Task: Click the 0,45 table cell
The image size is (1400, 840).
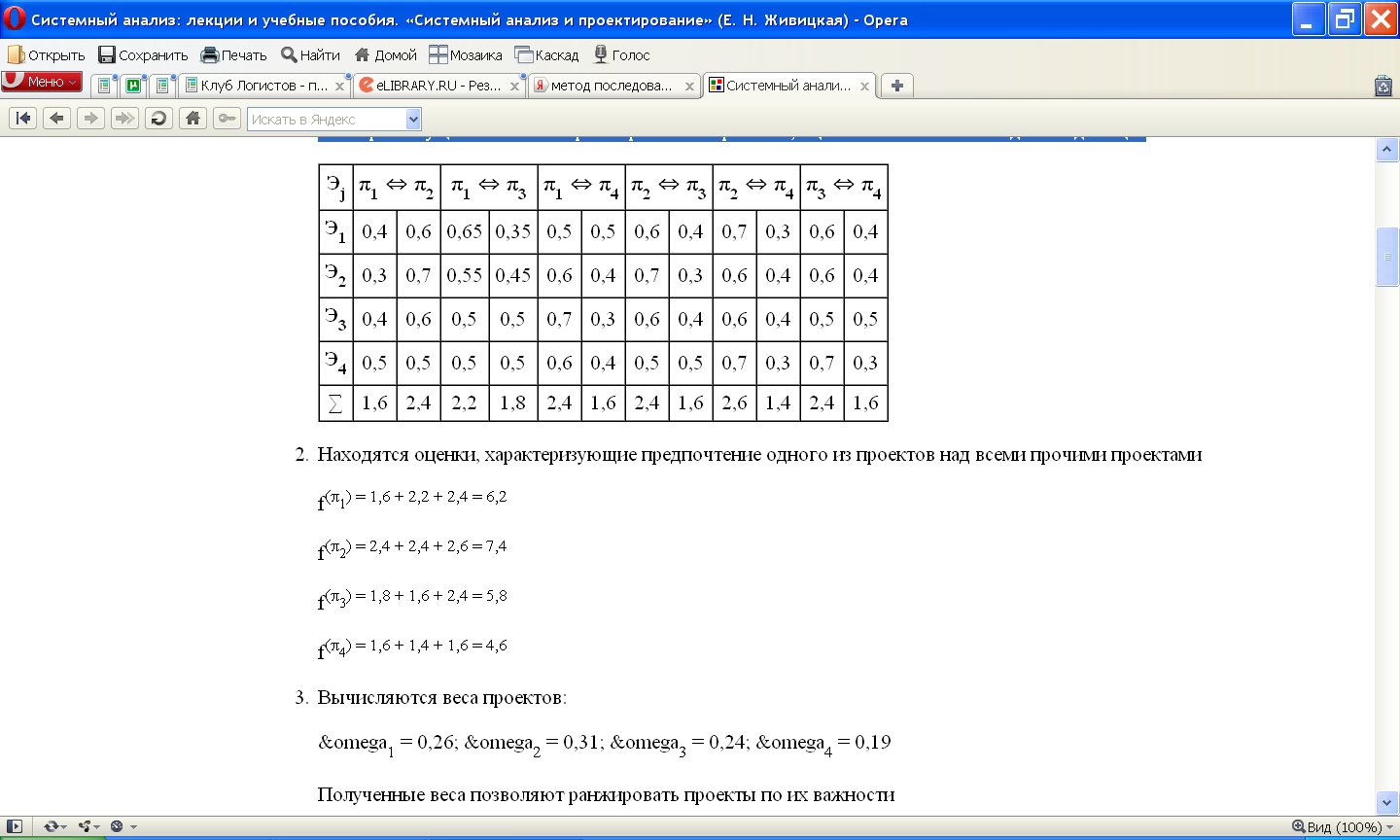Action: tap(513, 275)
